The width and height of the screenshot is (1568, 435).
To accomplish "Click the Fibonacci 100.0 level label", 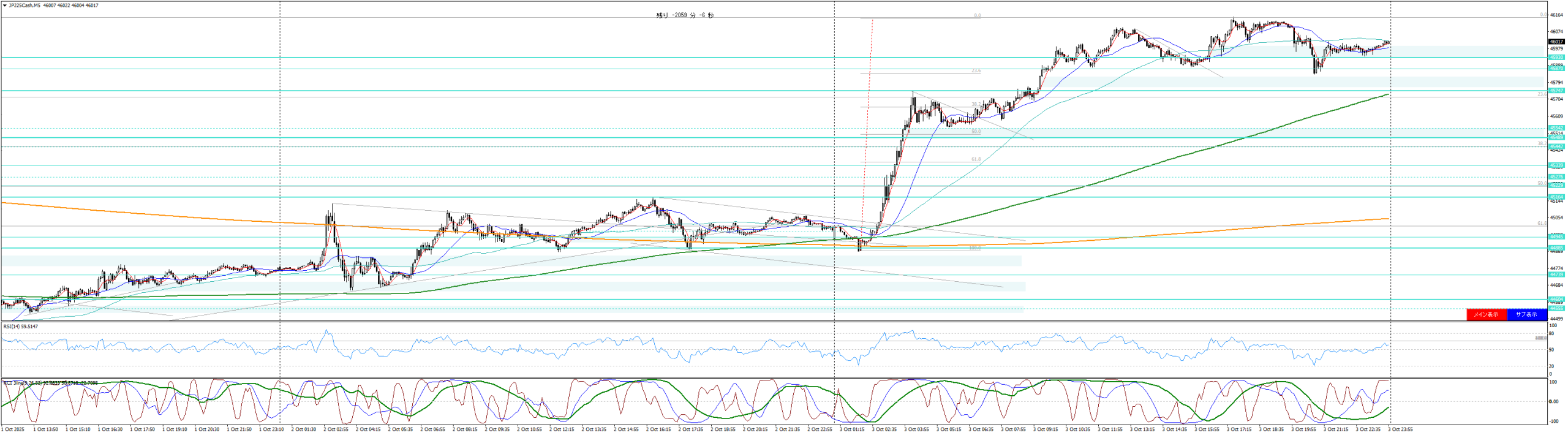I will point(975,248).
